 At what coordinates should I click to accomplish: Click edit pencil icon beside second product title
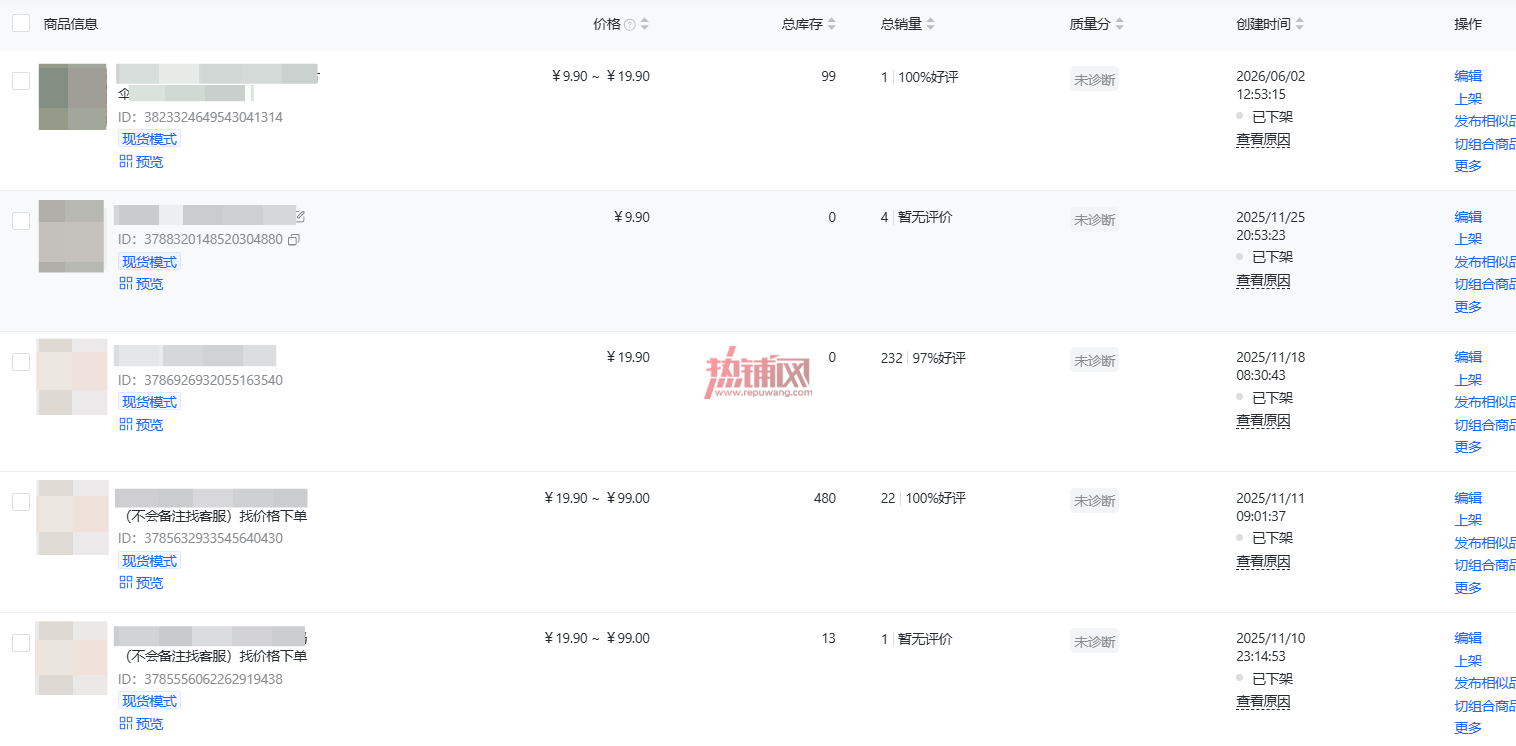click(x=300, y=215)
